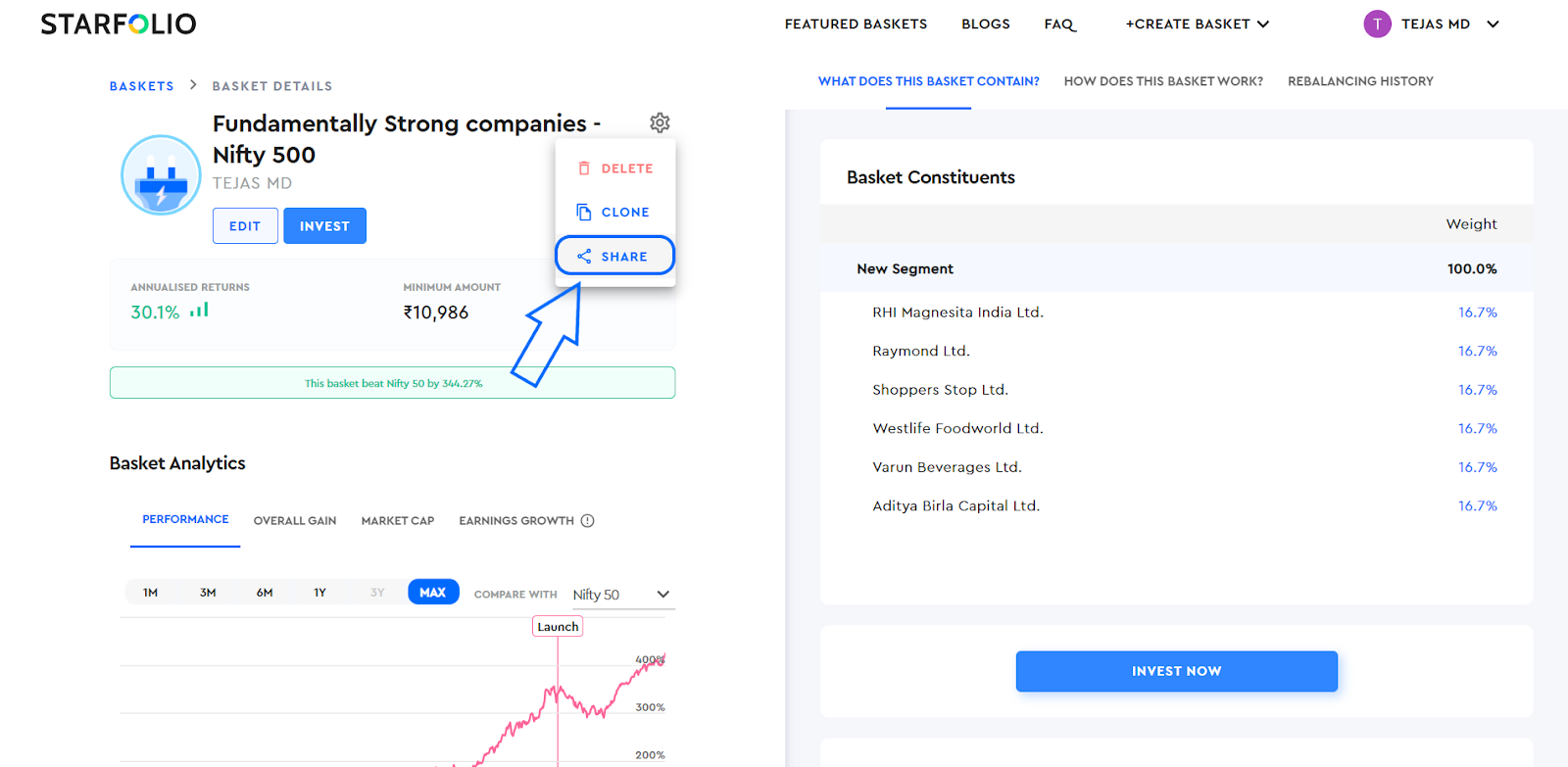Select the Market Cap tab
Image resolution: width=1568 pixels, height=767 pixels.
[x=397, y=521]
